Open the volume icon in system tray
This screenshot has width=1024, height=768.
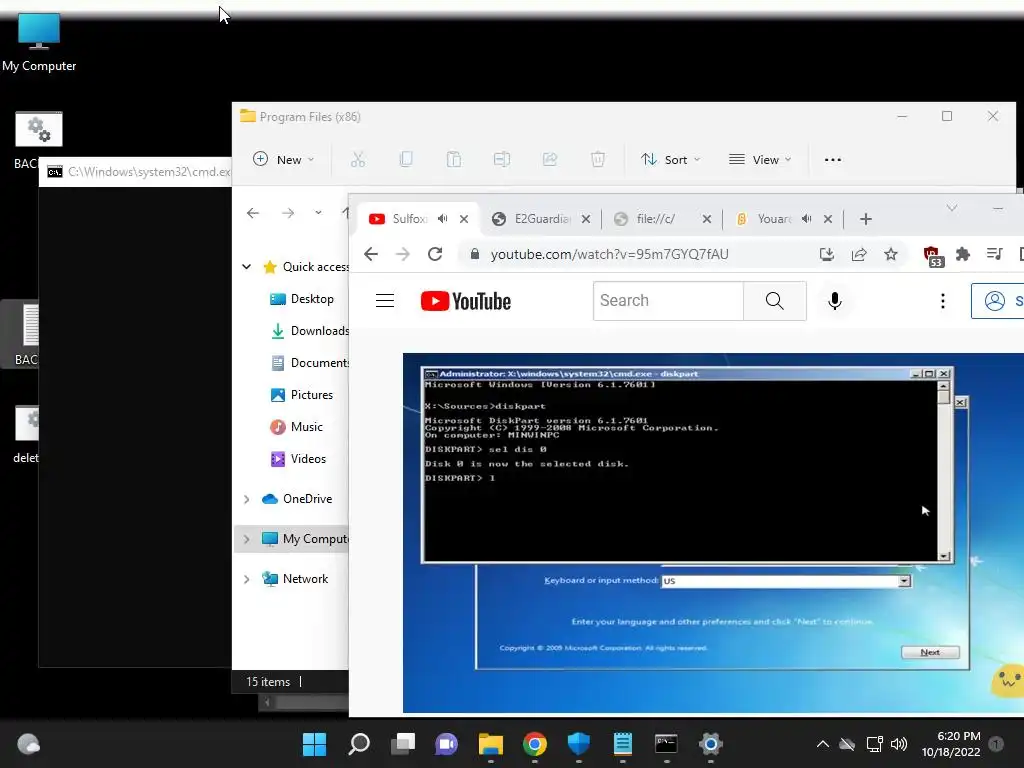tap(899, 744)
